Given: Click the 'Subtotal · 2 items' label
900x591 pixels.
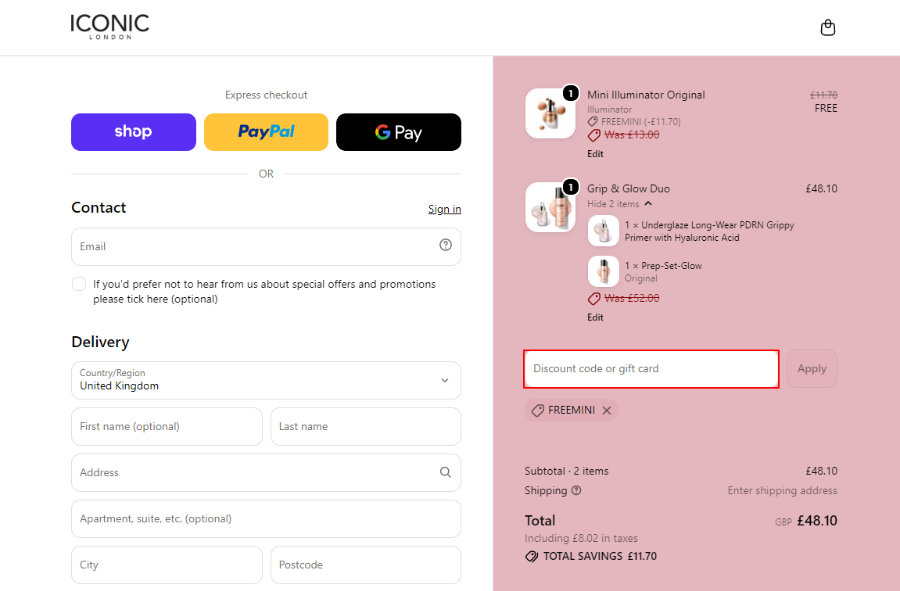Looking at the screenshot, I should point(567,471).
